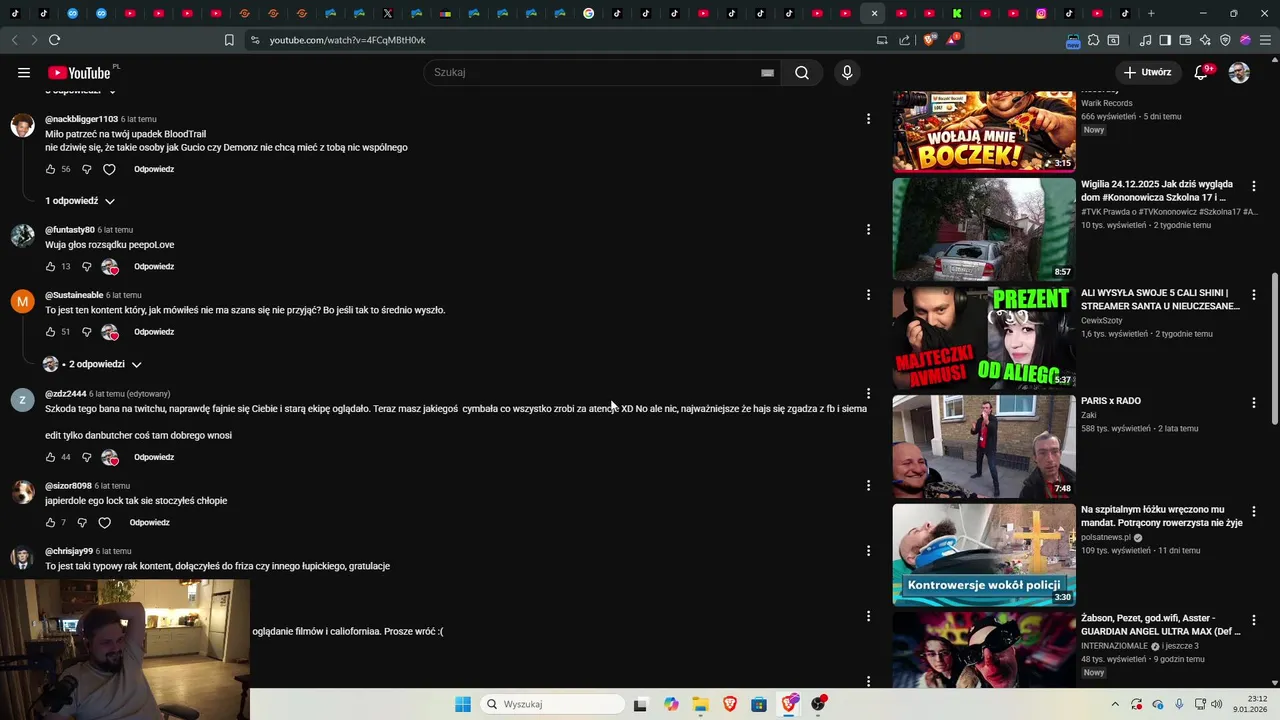Screen dimensions: 1280x720
Task: Toggle creator heart on @Sustaineable comment
Action: click(x=110, y=332)
